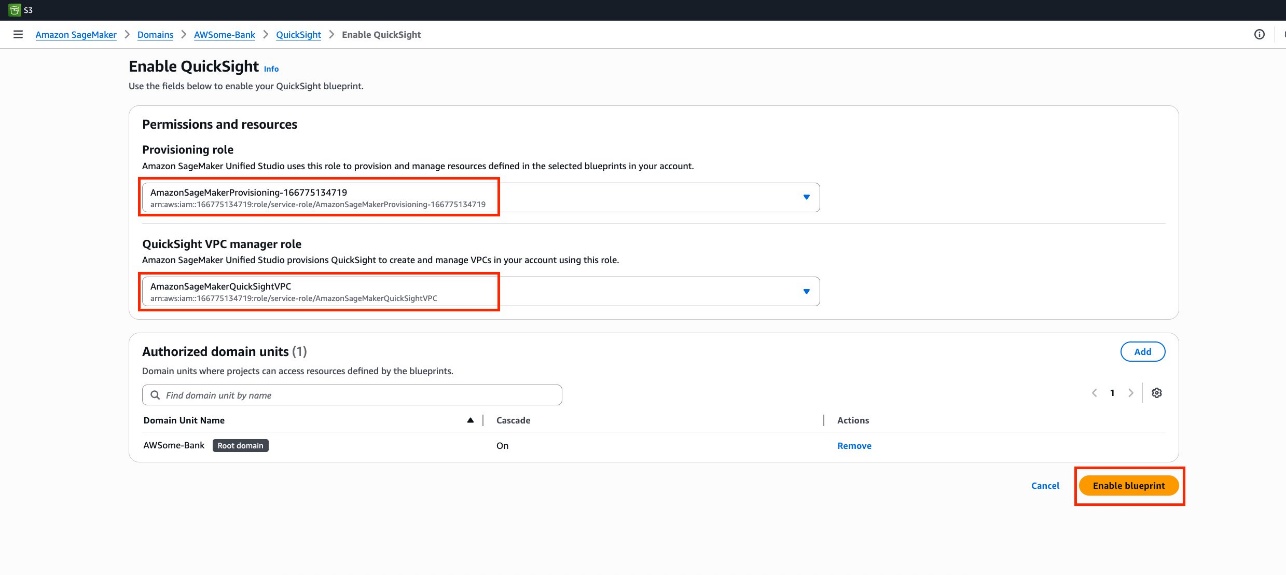Viewport: 1286px width, 575px height.
Task: Click the Permissions and resources heading
Action: [x=220, y=125]
